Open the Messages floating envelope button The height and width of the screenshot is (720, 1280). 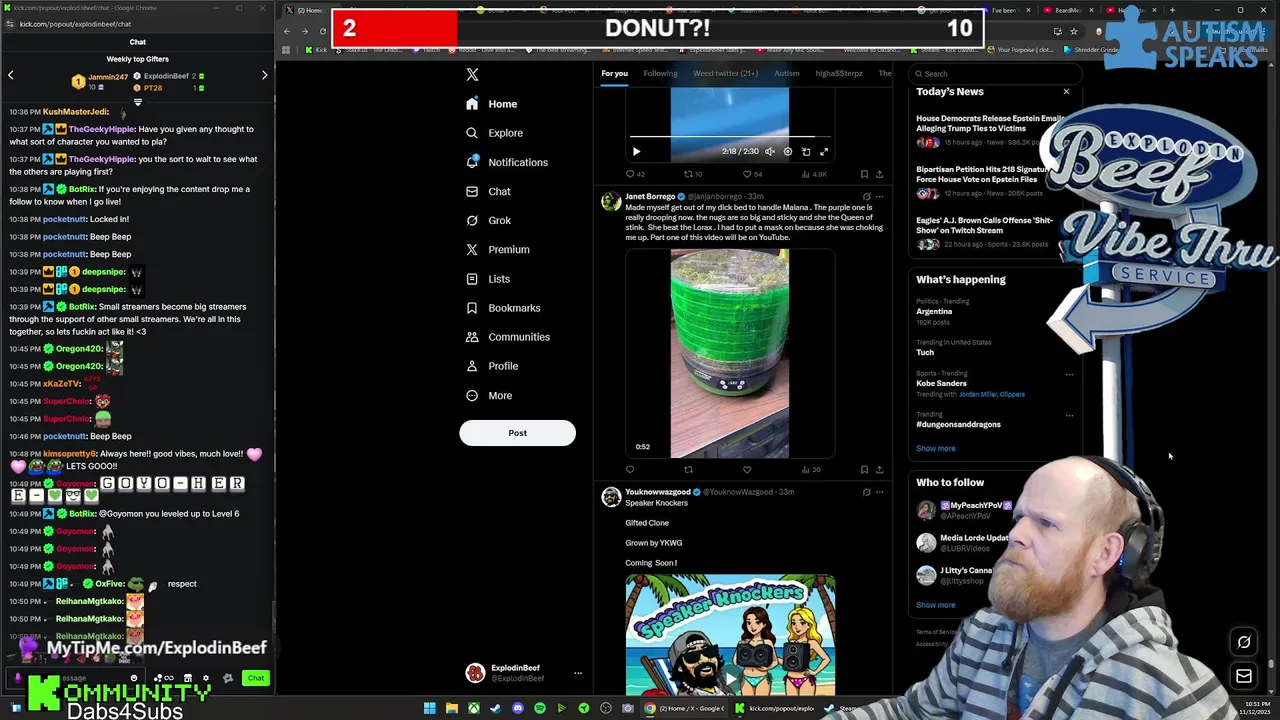tap(1244, 676)
